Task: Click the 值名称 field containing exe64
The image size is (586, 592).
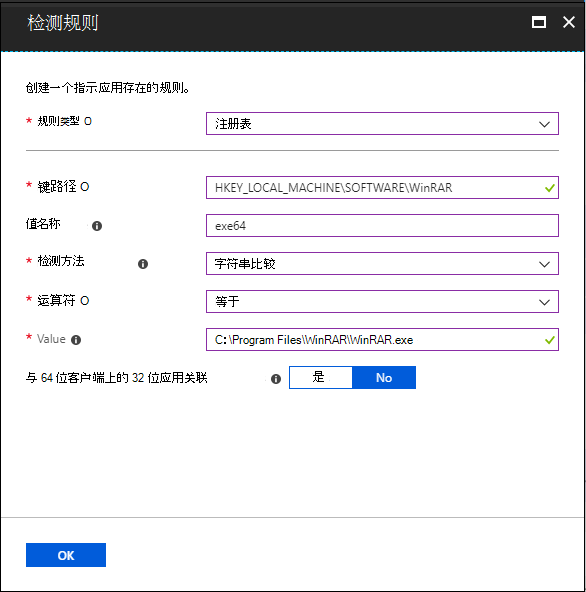Action: 382,226
